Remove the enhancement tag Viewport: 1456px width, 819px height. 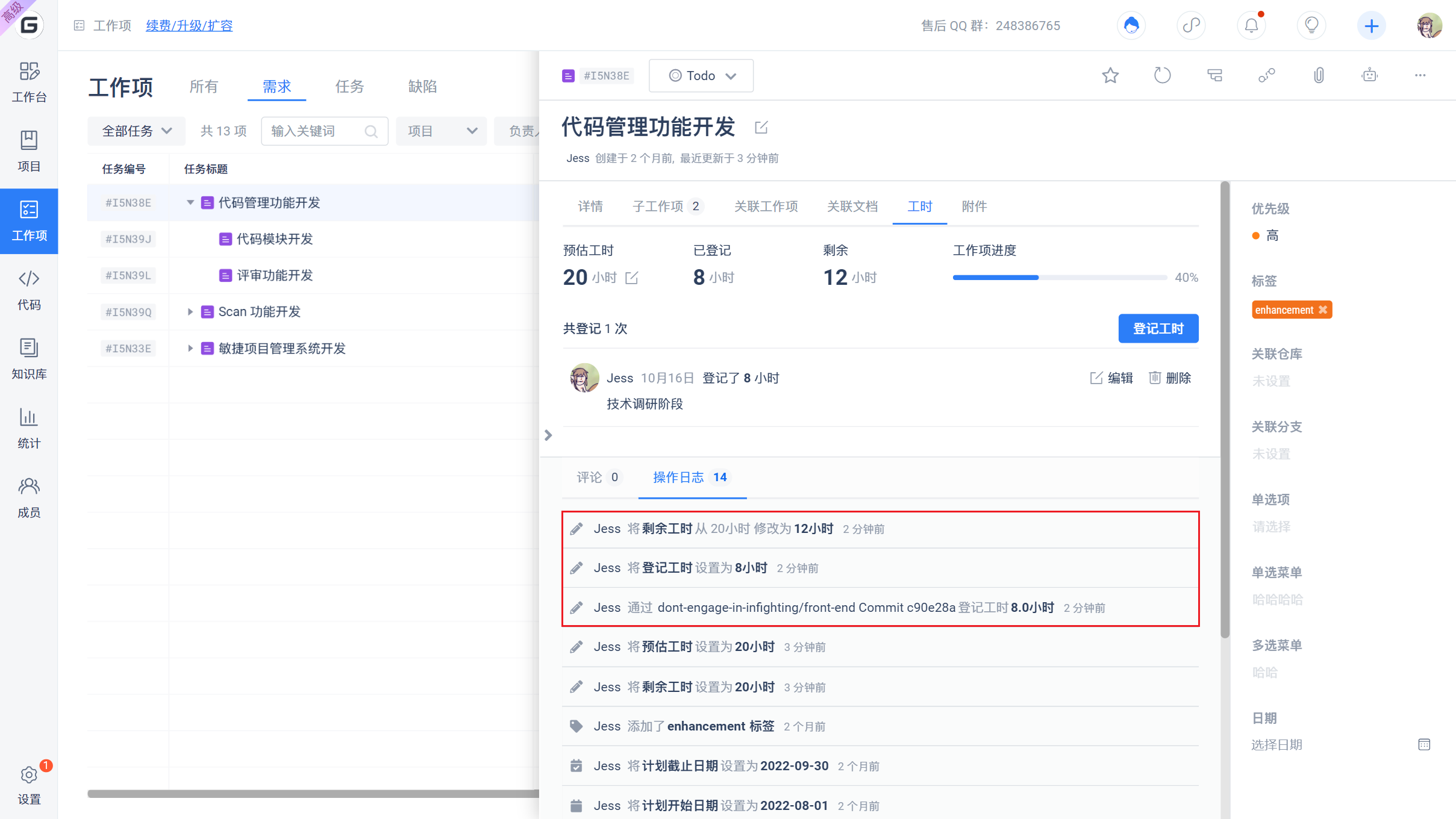click(x=1323, y=310)
